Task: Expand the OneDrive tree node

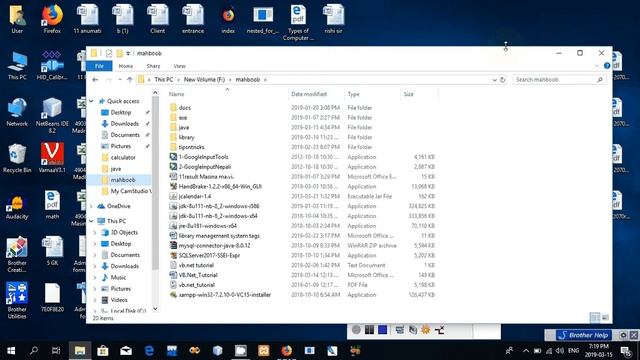Action: click(x=91, y=207)
